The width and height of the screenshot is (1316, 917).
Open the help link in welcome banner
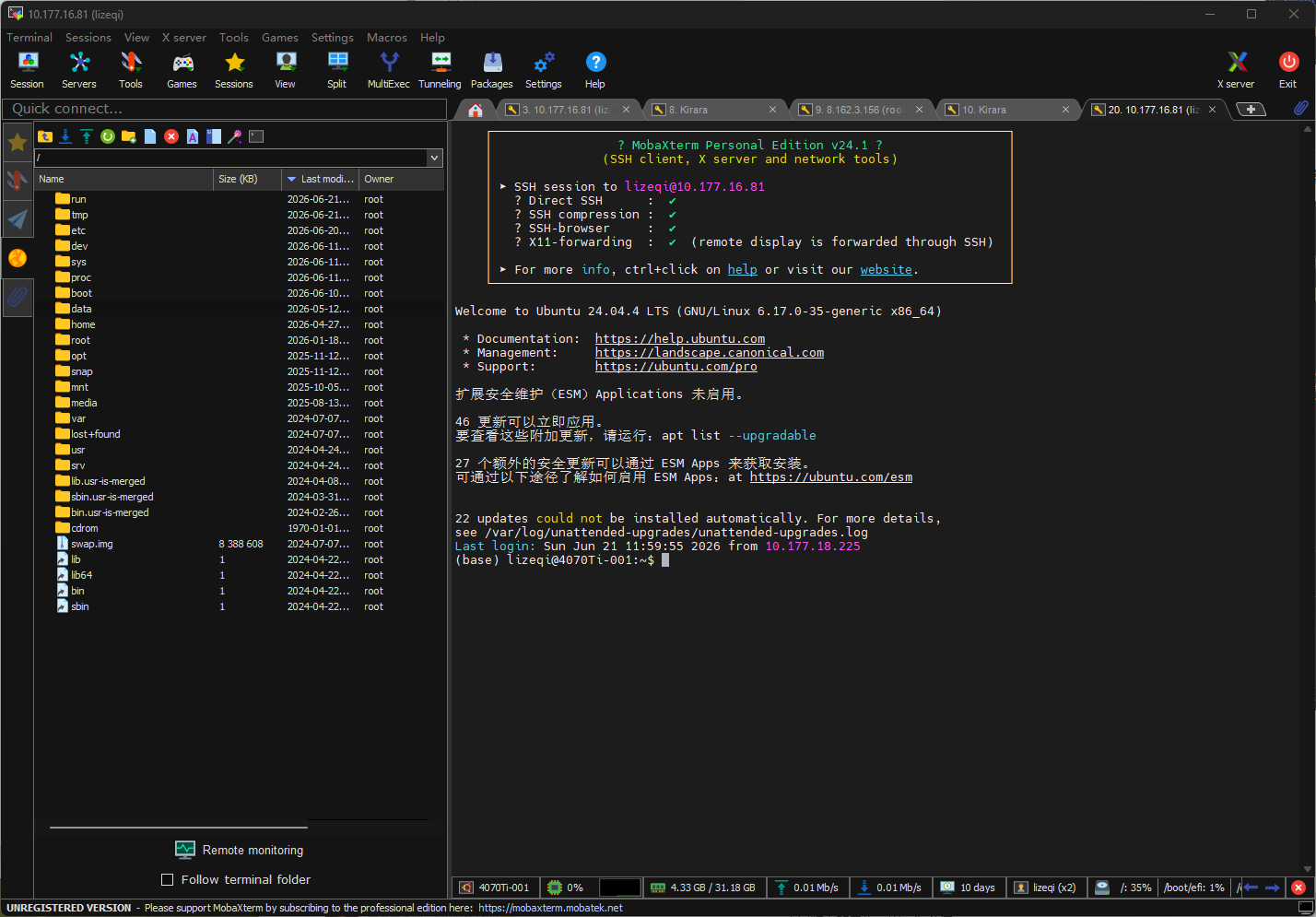coord(742,270)
